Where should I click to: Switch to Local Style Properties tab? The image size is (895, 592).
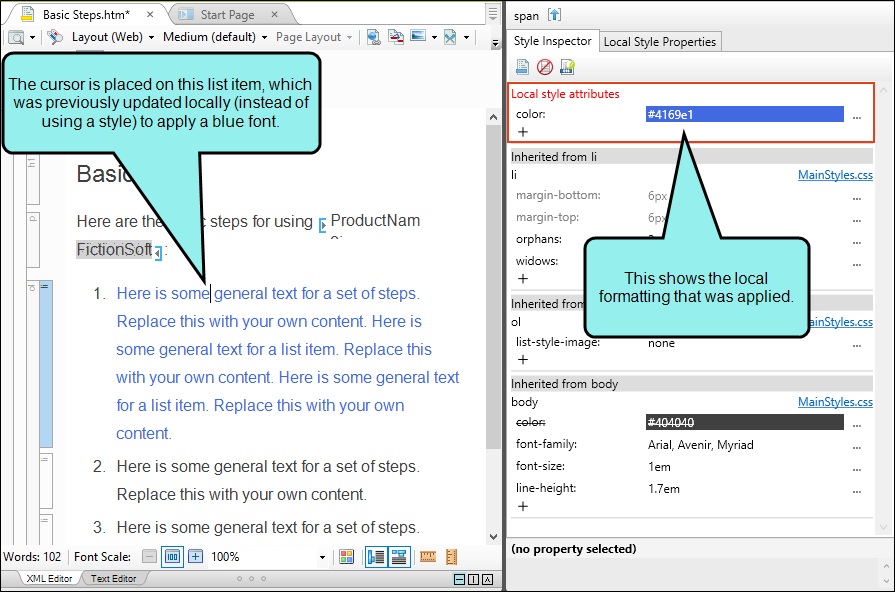pos(659,42)
